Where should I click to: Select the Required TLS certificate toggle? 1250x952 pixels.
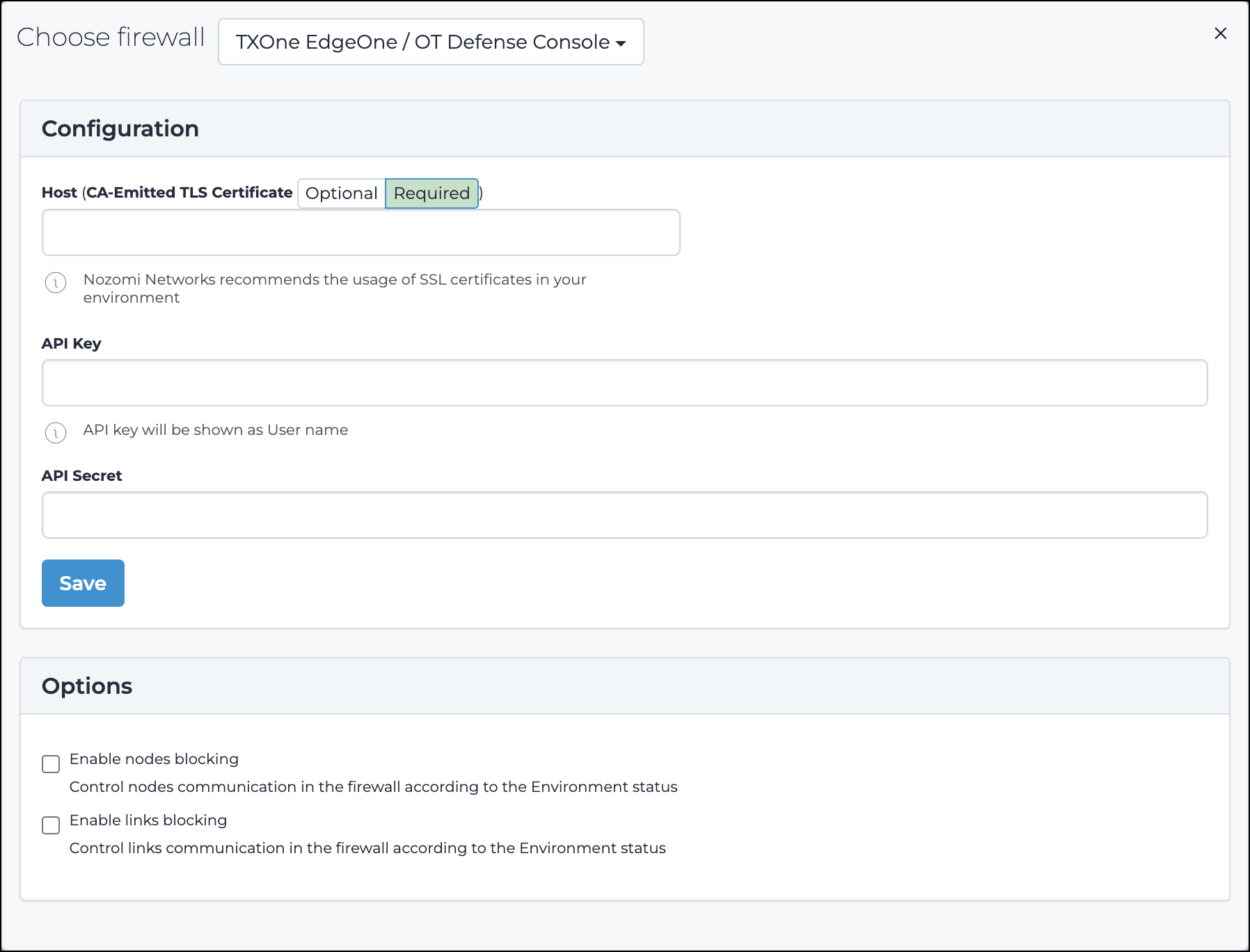pos(432,193)
